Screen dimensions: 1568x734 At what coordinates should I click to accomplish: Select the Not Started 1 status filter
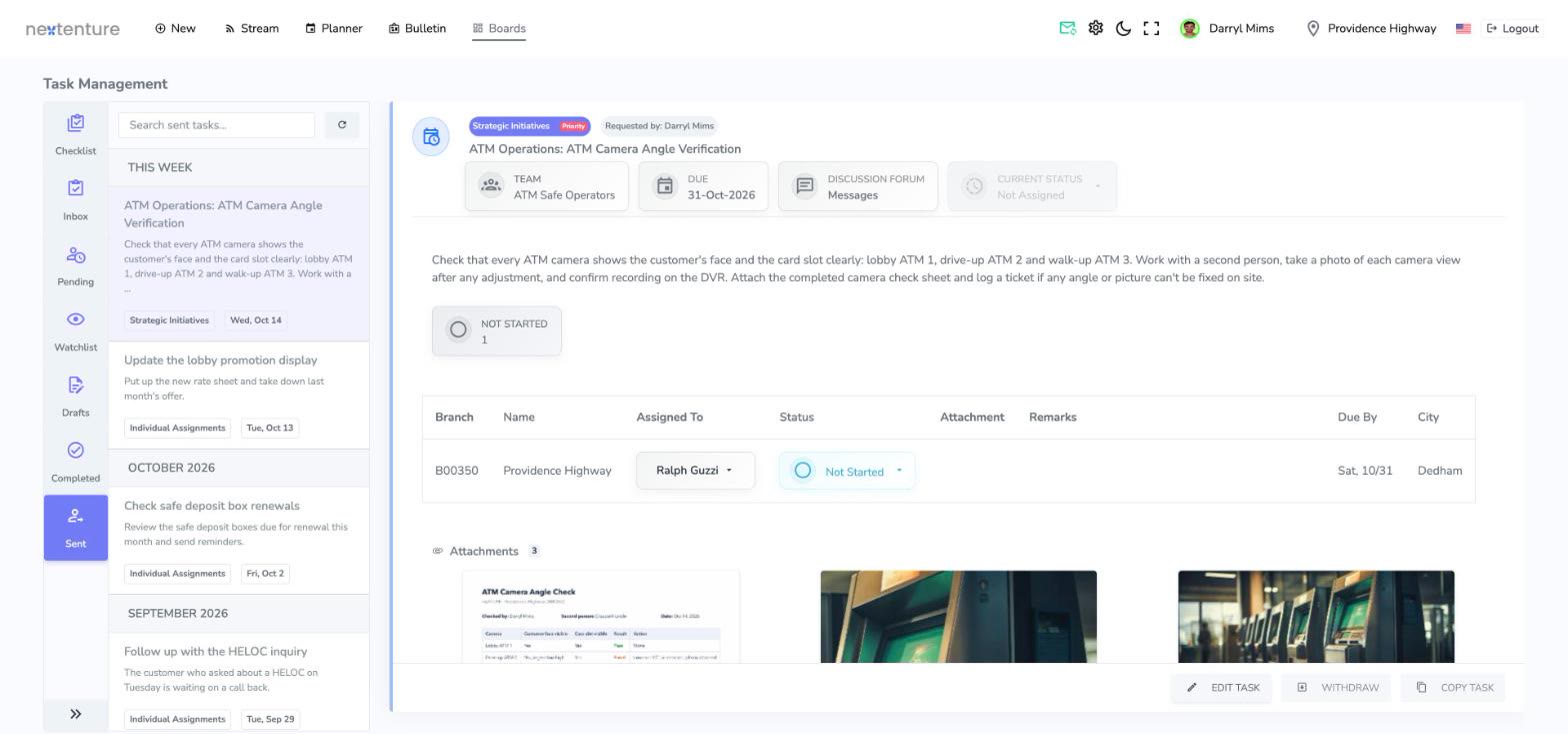tap(497, 331)
